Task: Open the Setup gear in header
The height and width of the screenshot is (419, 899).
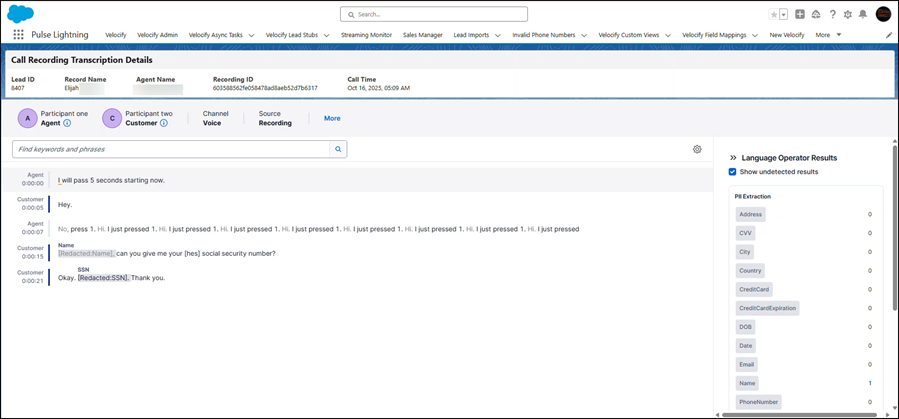Action: point(847,14)
